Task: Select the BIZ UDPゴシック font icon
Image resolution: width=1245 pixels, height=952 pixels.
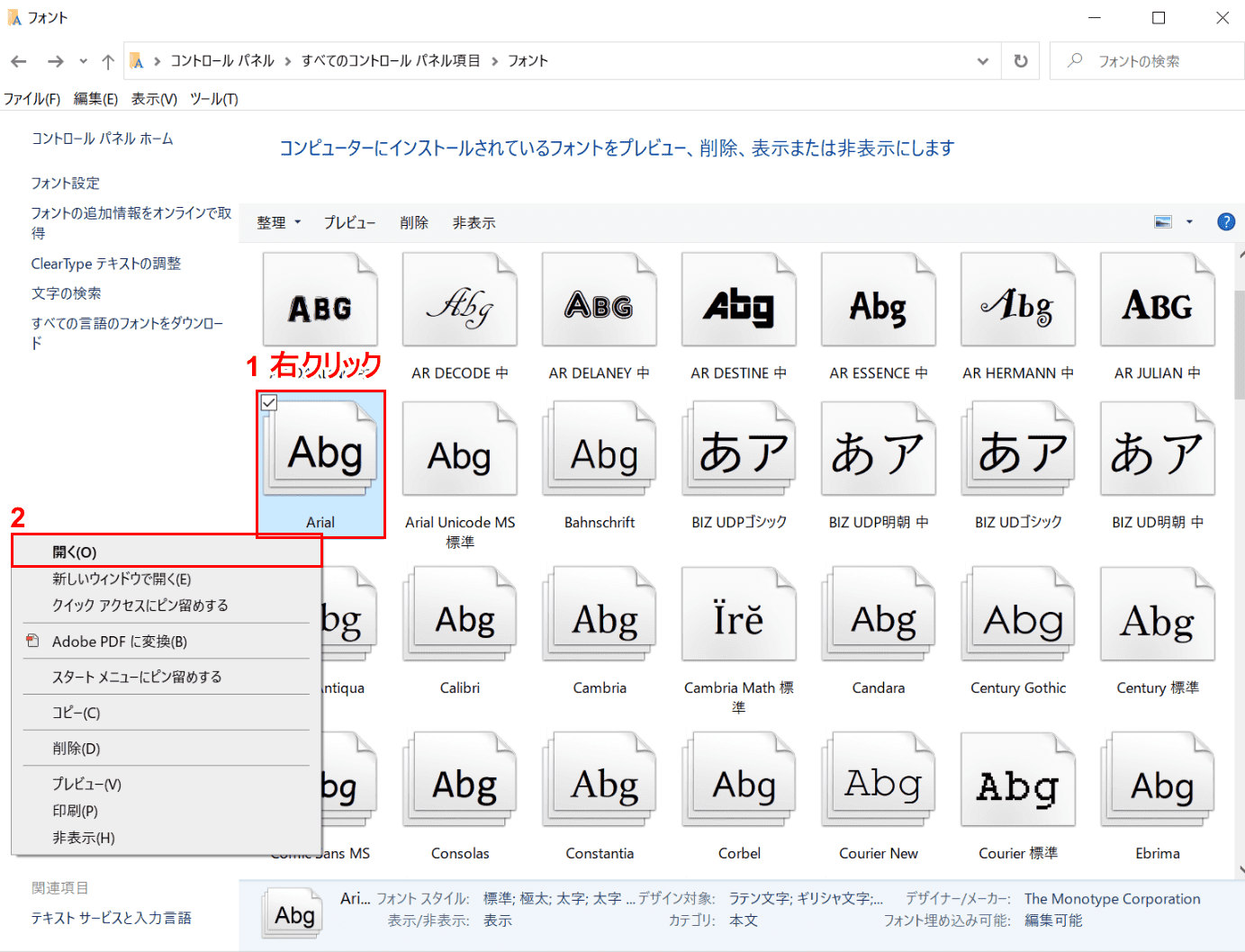Action: [x=739, y=449]
